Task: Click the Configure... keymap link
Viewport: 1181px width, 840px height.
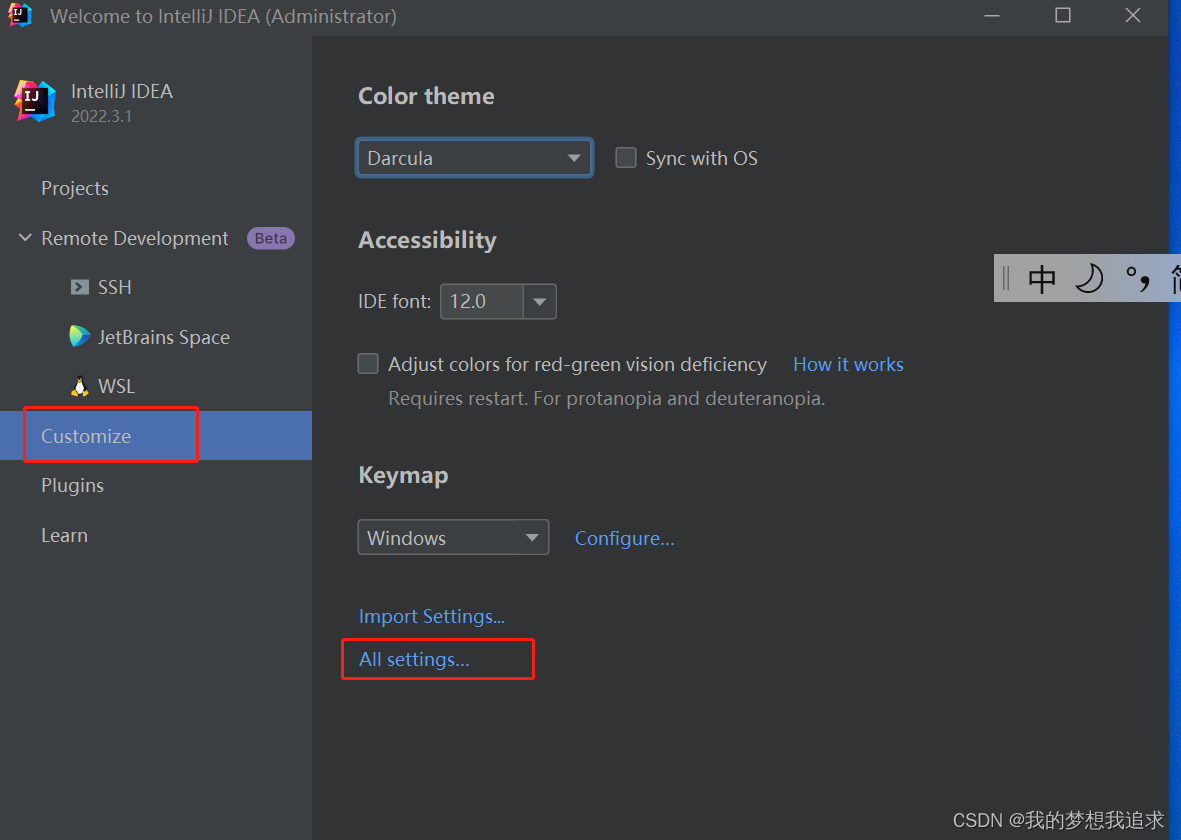Action: 624,538
